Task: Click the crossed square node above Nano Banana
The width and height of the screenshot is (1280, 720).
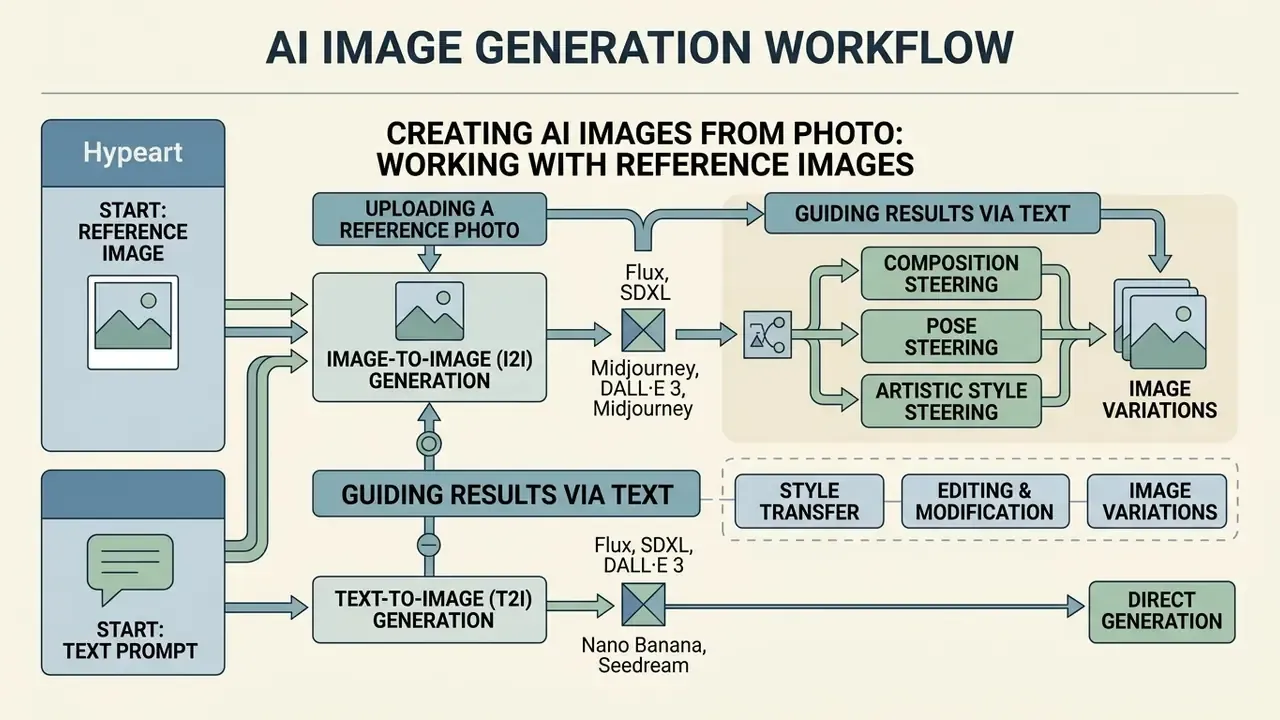Action: (x=641, y=605)
